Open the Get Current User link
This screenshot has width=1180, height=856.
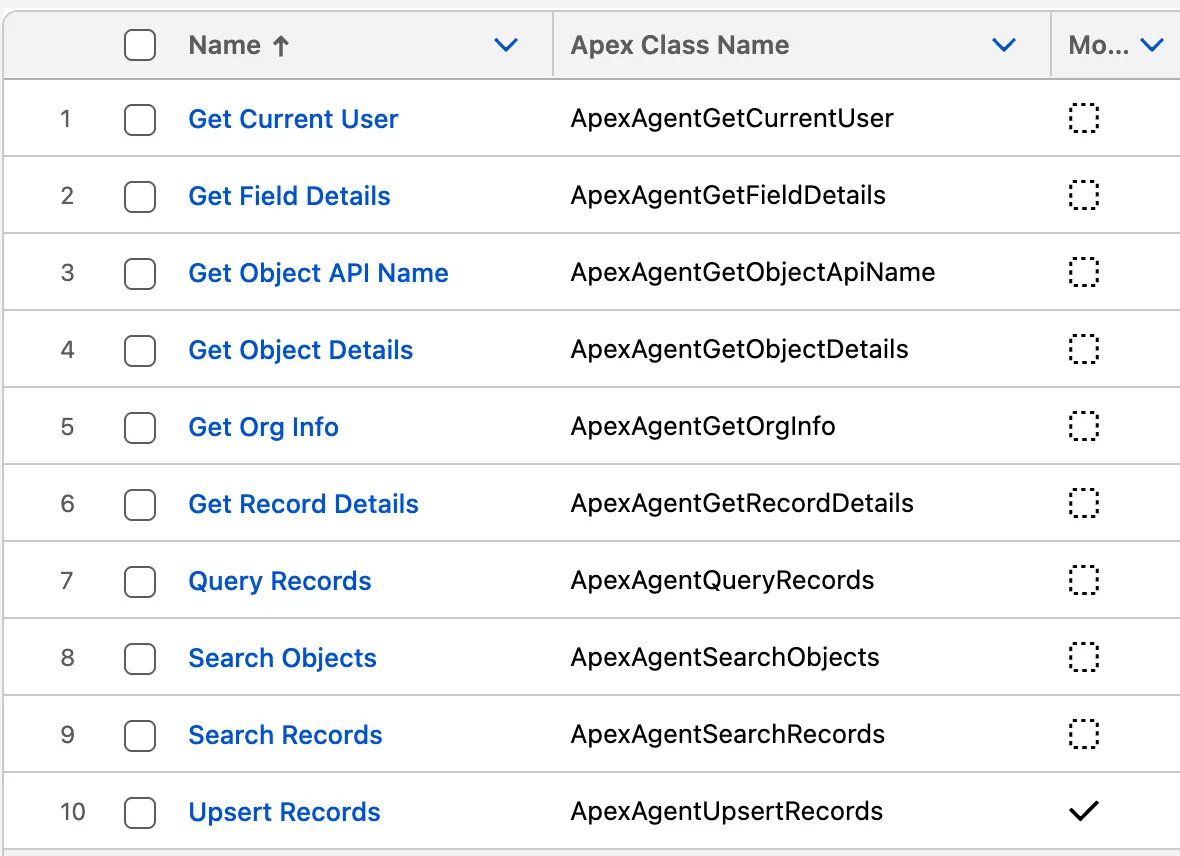pyautogui.click(x=293, y=119)
